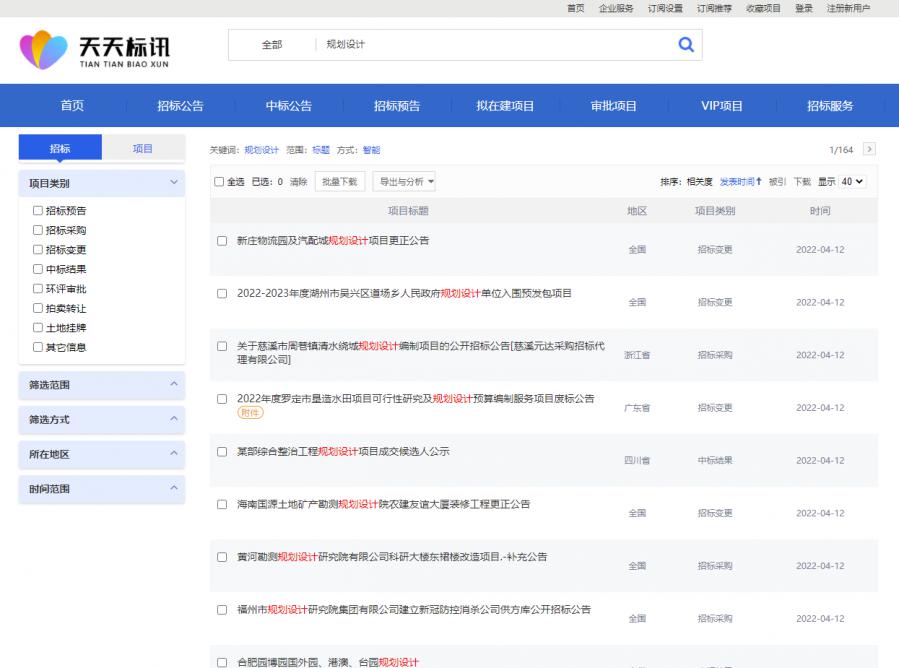This screenshot has width=899, height=668.
Task: Sort by 发表时间 arrow
Action: (741, 181)
